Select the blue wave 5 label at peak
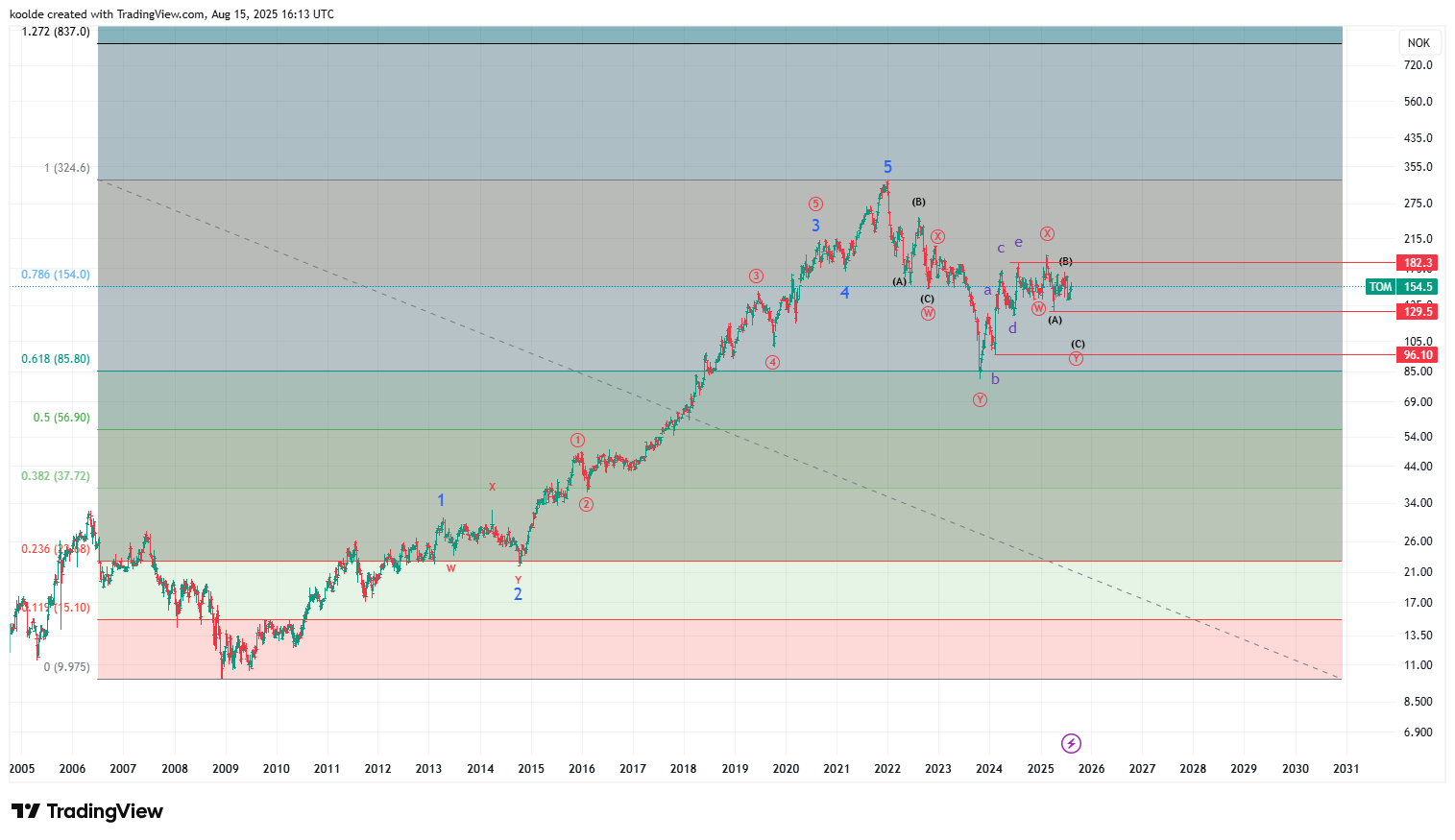Screen dimensions: 1455x840 [887, 167]
